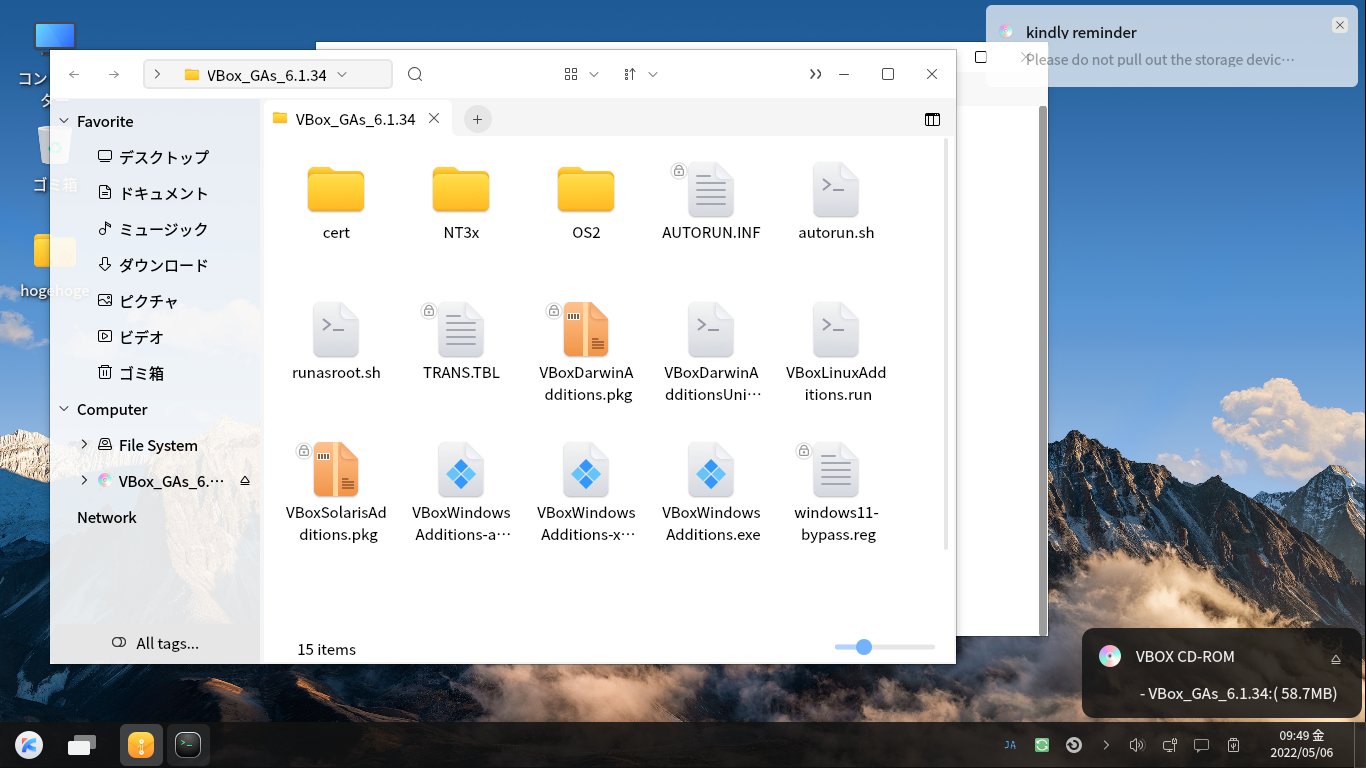Screen dimensions: 1366x768
Task: Open the USB device tray icon
Action: (x=1234, y=745)
